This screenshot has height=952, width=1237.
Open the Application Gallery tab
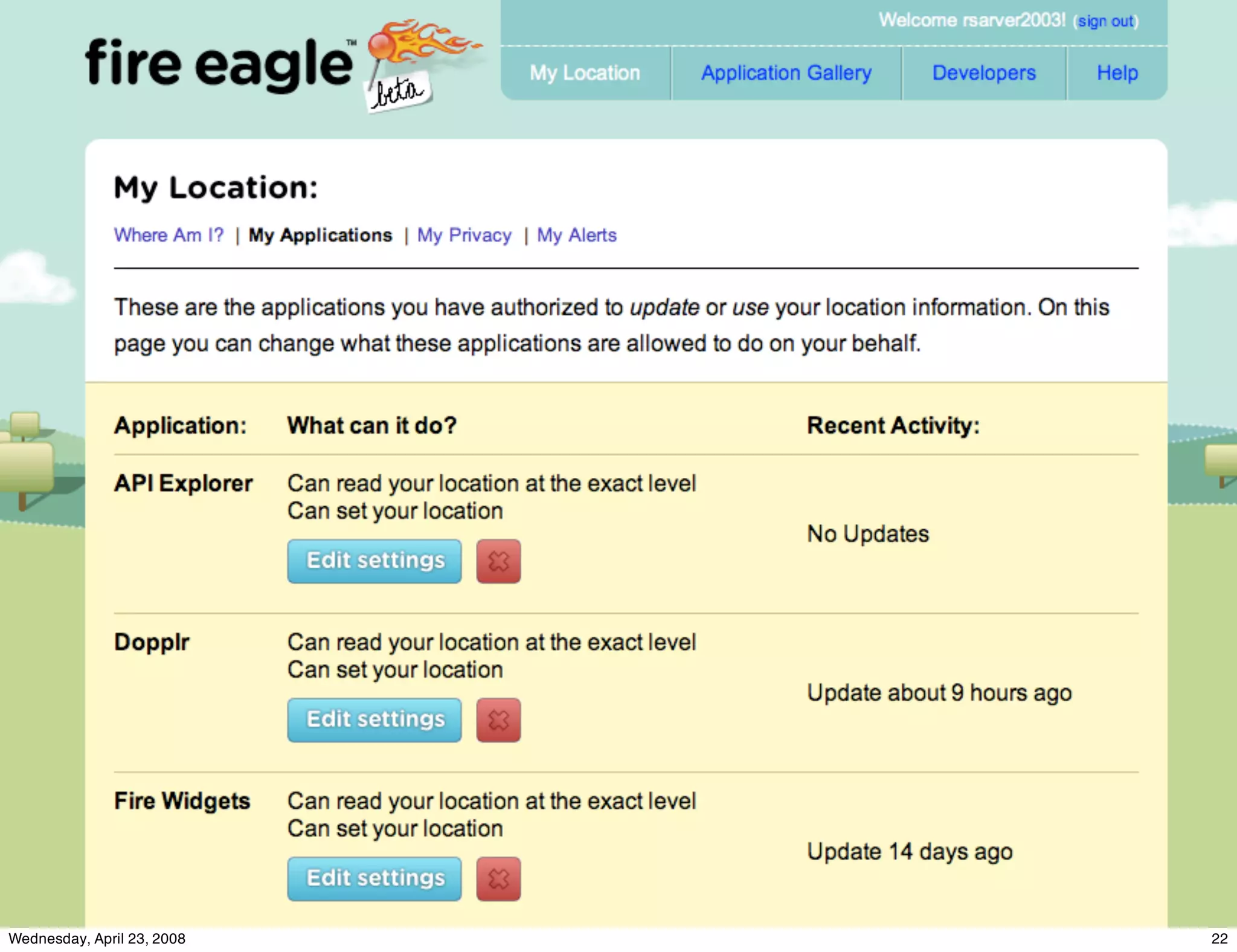(x=786, y=73)
